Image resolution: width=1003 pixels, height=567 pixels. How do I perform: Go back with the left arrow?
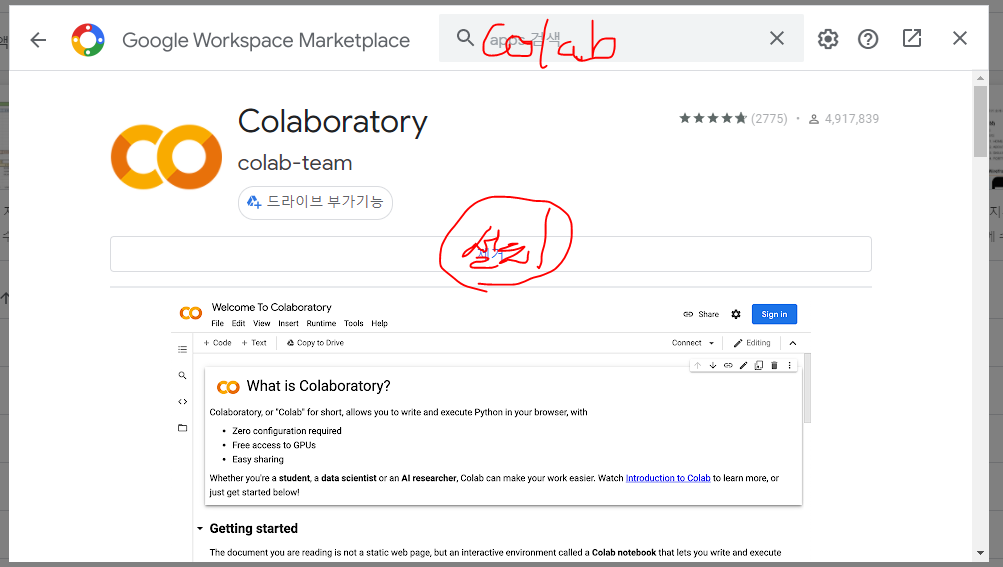[x=38, y=40]
